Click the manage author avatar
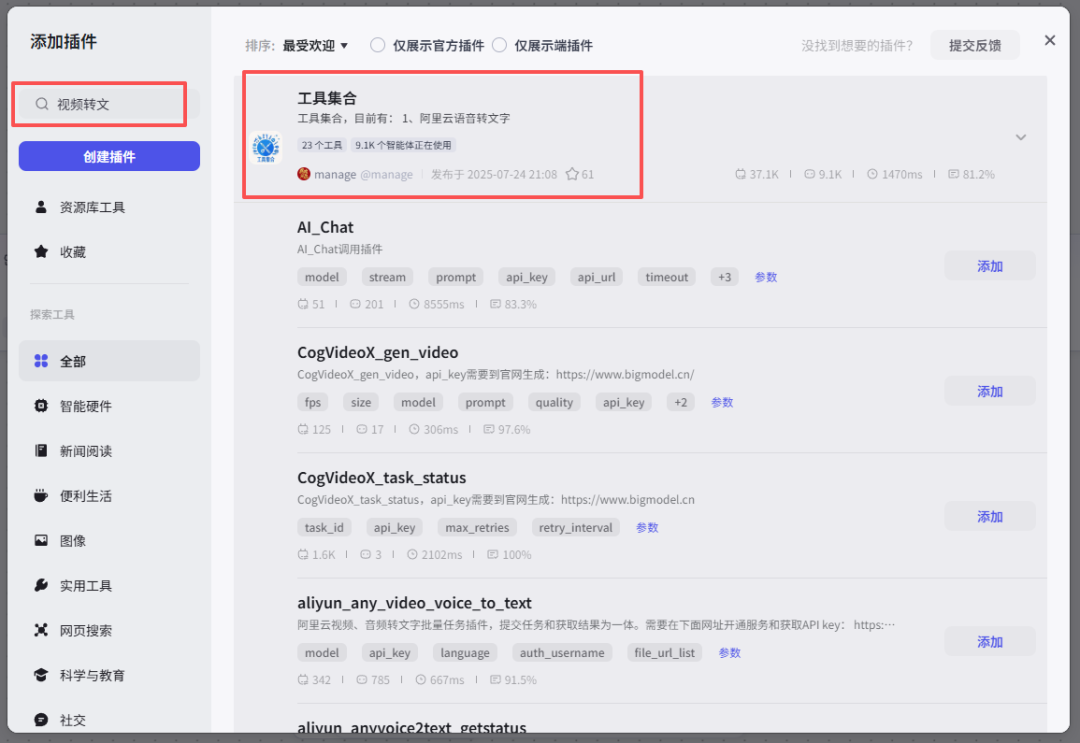Viewport: 1080px width, 743px height. point(304,174)
